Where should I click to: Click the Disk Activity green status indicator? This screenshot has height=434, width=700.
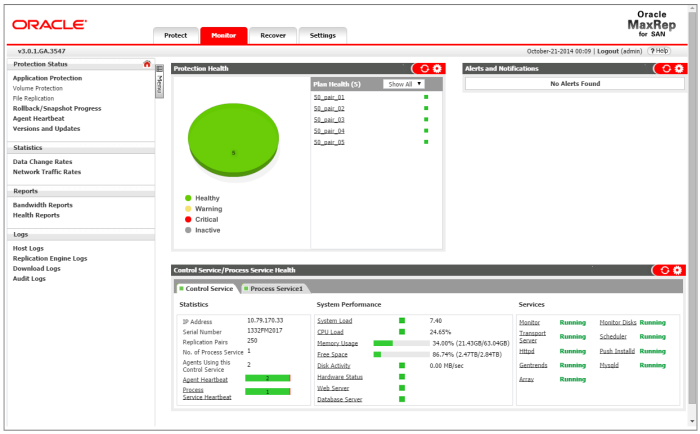(402, 365)
